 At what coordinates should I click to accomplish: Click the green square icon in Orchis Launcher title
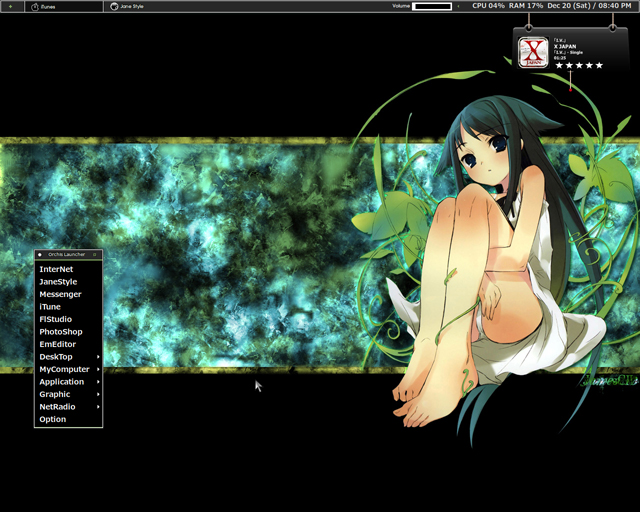(x=95, y=254)
